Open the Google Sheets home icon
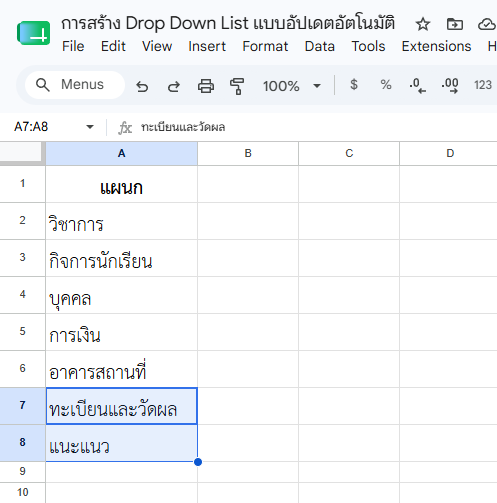Screen dimensions: 497x503 (x=34, y=33)
